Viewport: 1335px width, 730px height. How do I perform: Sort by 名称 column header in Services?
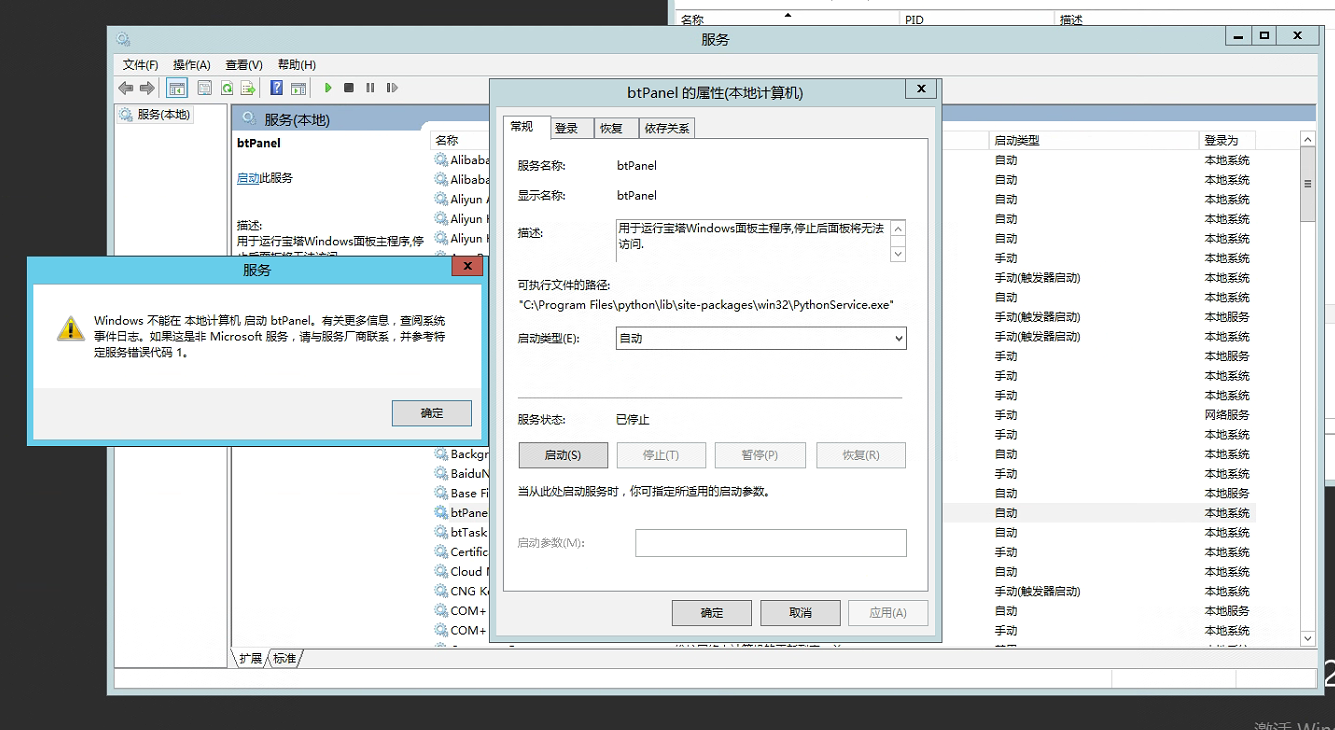[x=447, y=140]
